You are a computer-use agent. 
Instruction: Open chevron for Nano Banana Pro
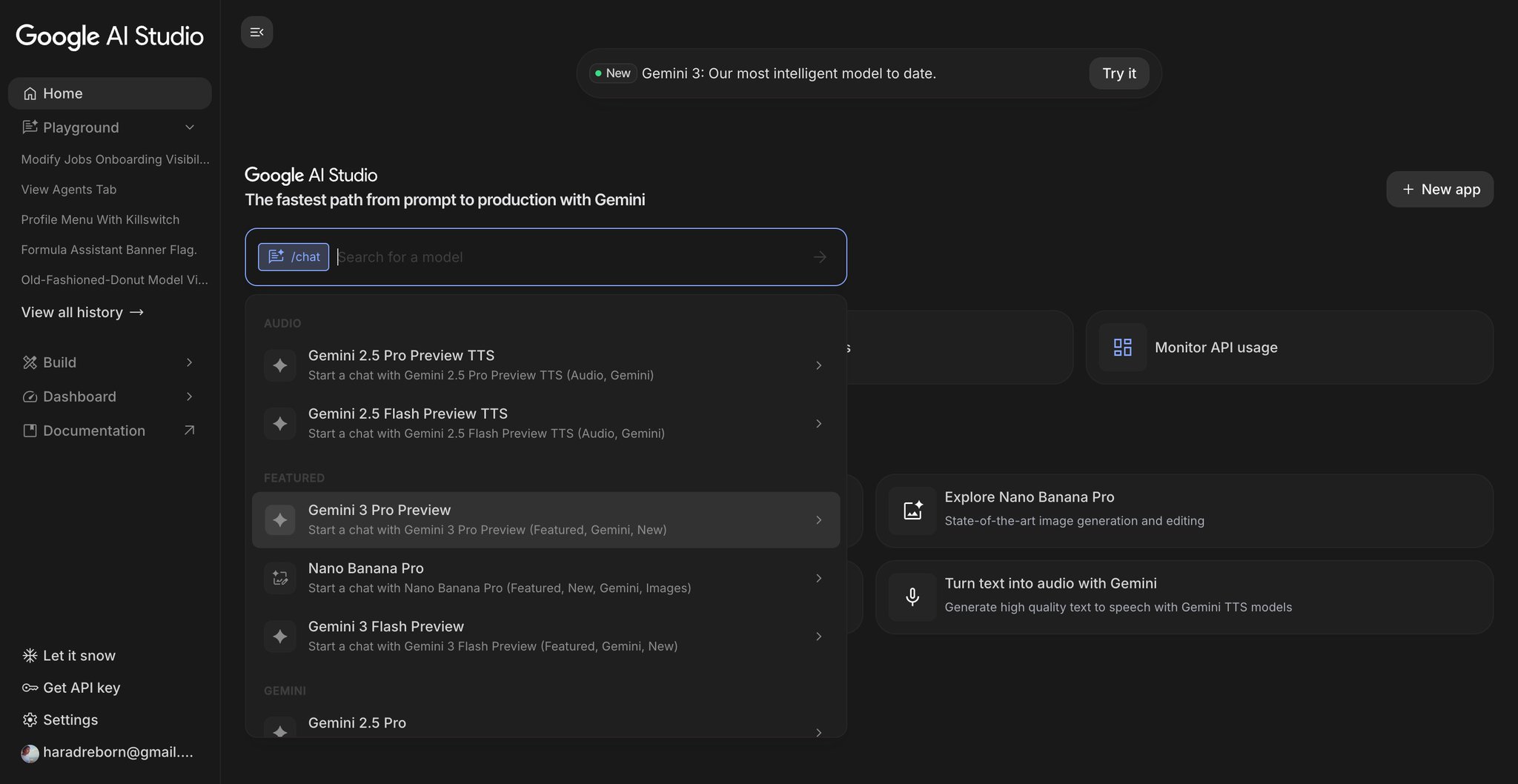(x=818, y=578)
